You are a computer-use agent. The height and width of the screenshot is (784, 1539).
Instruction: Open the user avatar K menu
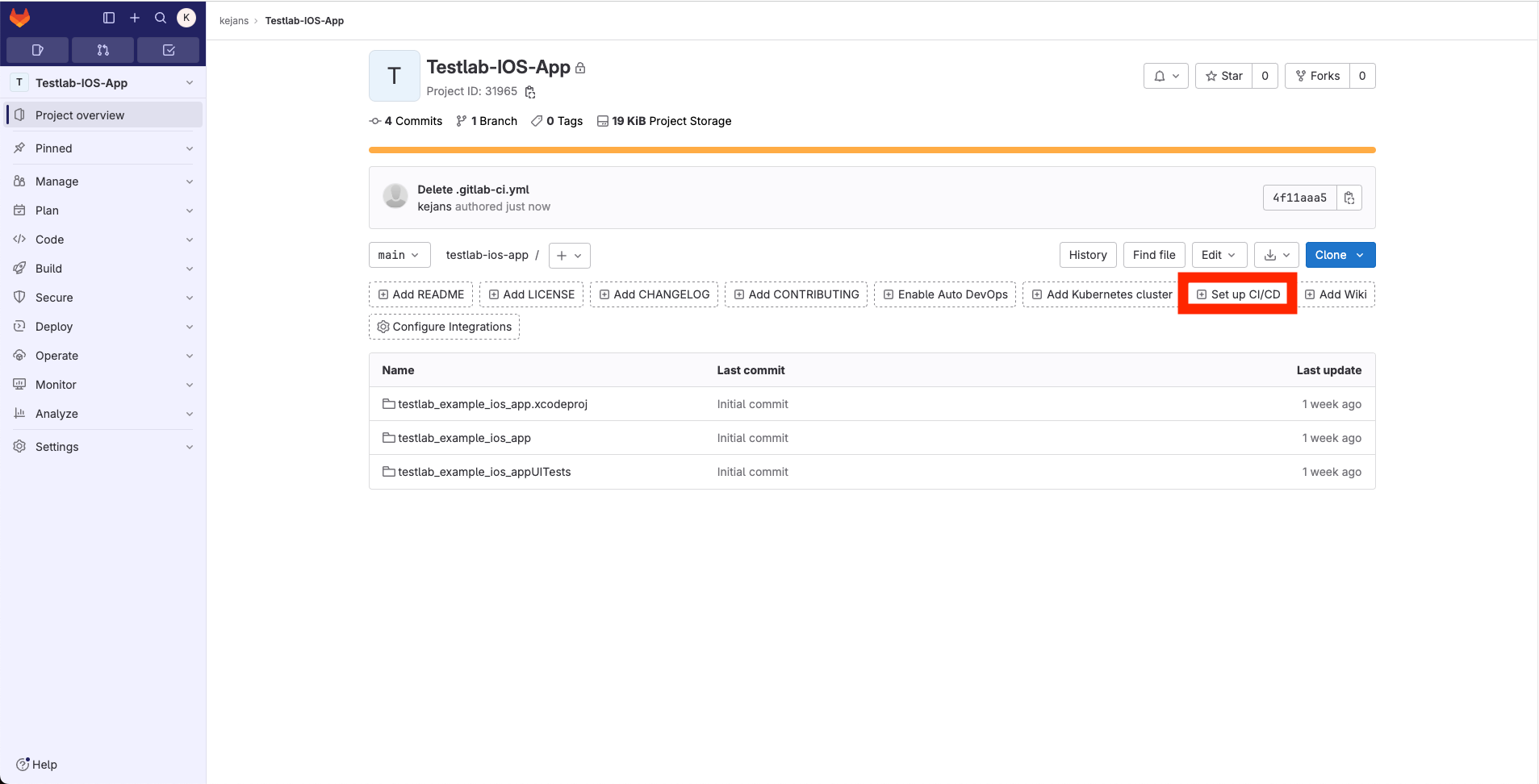(186, 18)
